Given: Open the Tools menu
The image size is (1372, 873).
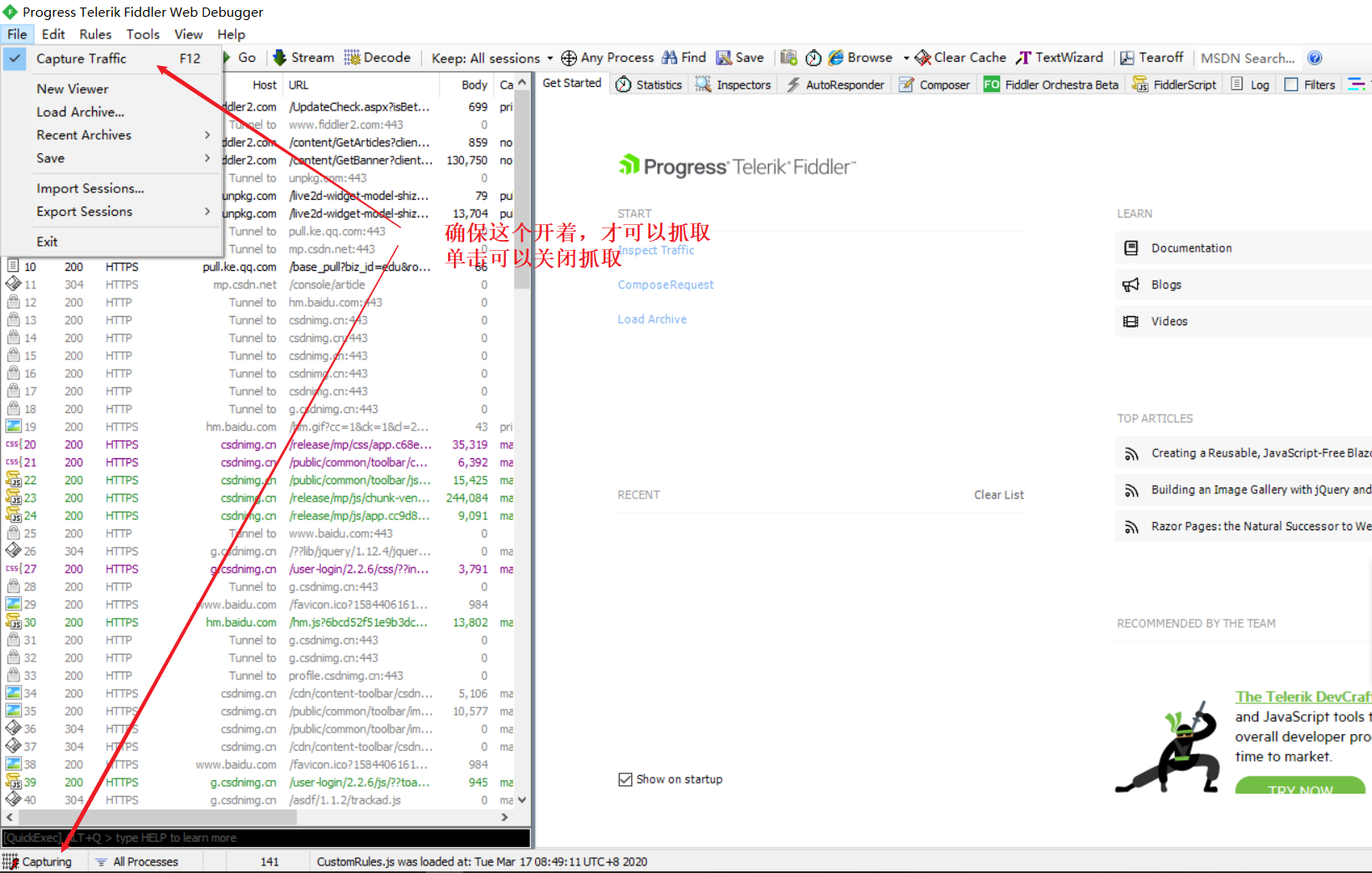Looking at the screenshot, I should [x=143, y=34].
